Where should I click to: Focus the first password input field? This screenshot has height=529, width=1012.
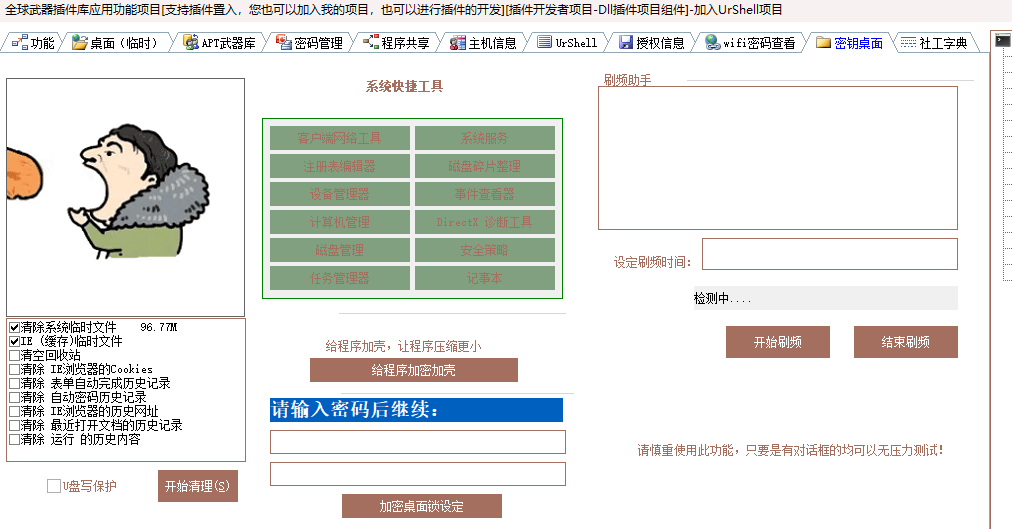click(x=418, y=442)
